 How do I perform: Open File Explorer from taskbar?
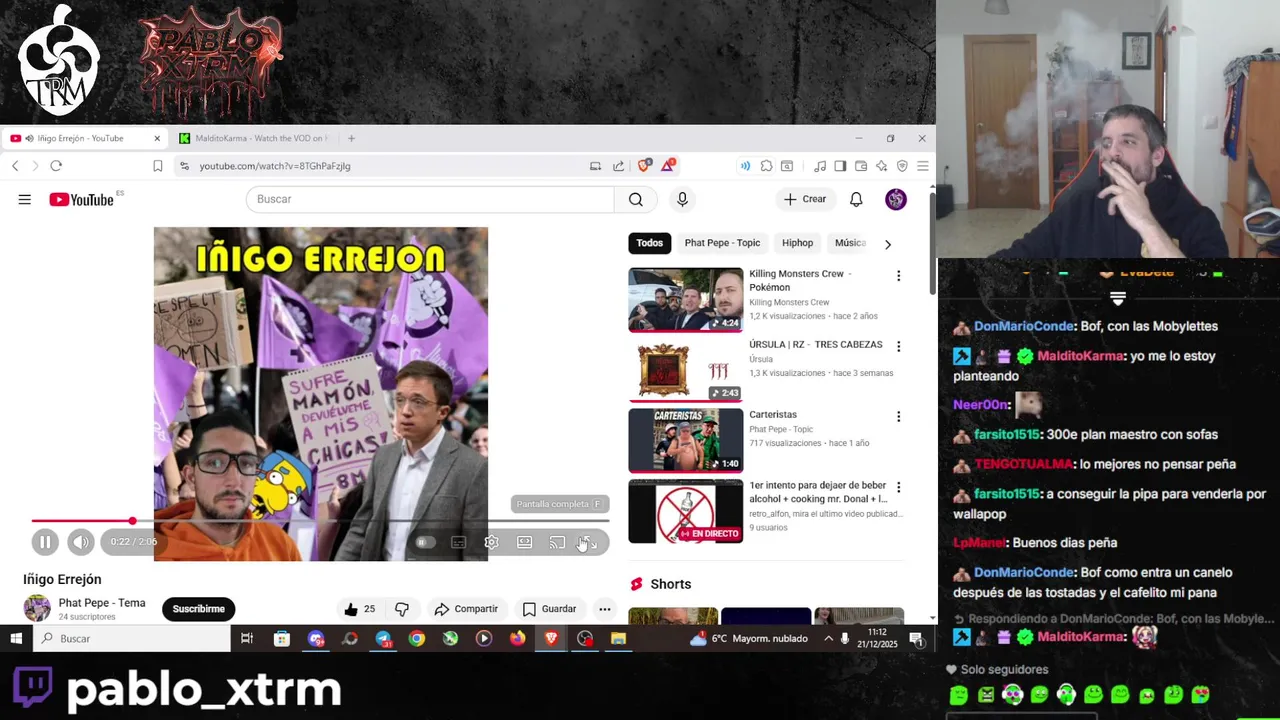tap(618, 638)
